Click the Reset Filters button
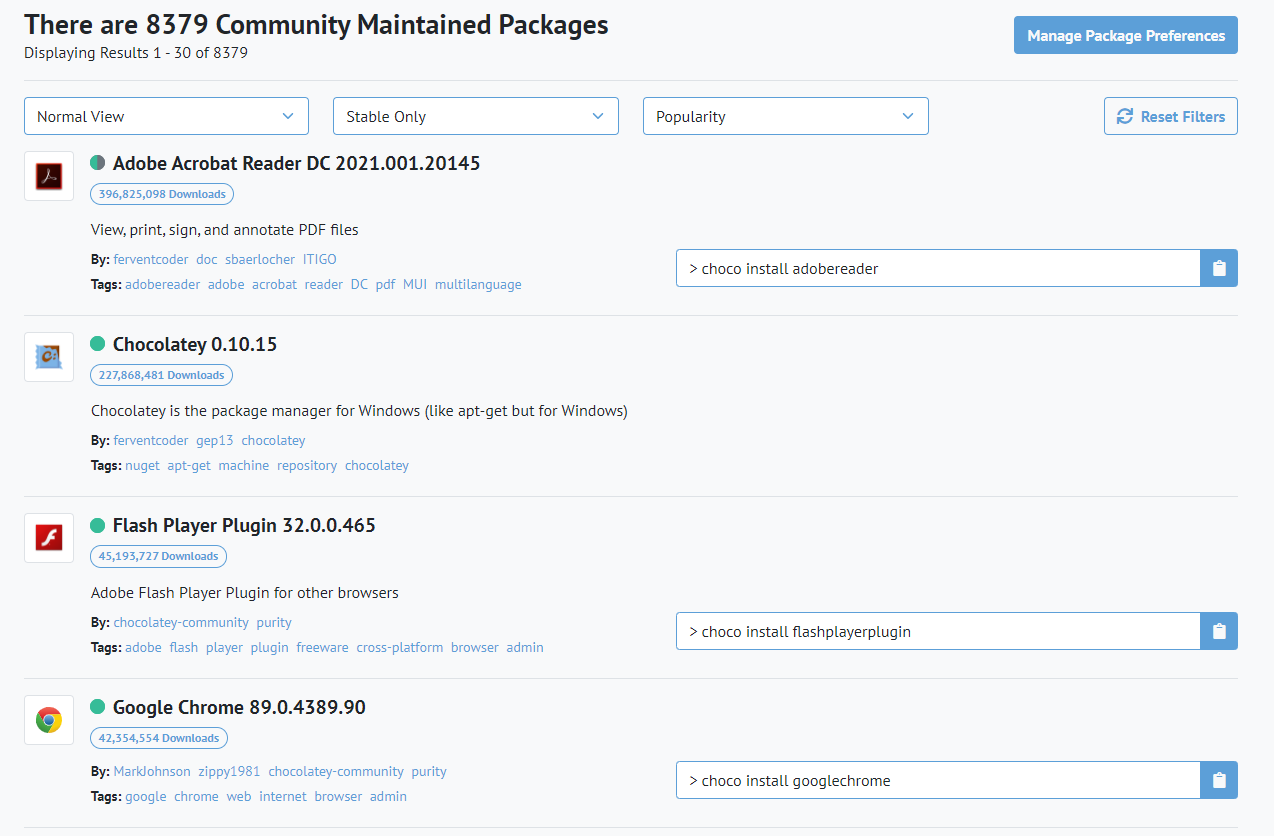1274x836 pixels. [1171, 116]
